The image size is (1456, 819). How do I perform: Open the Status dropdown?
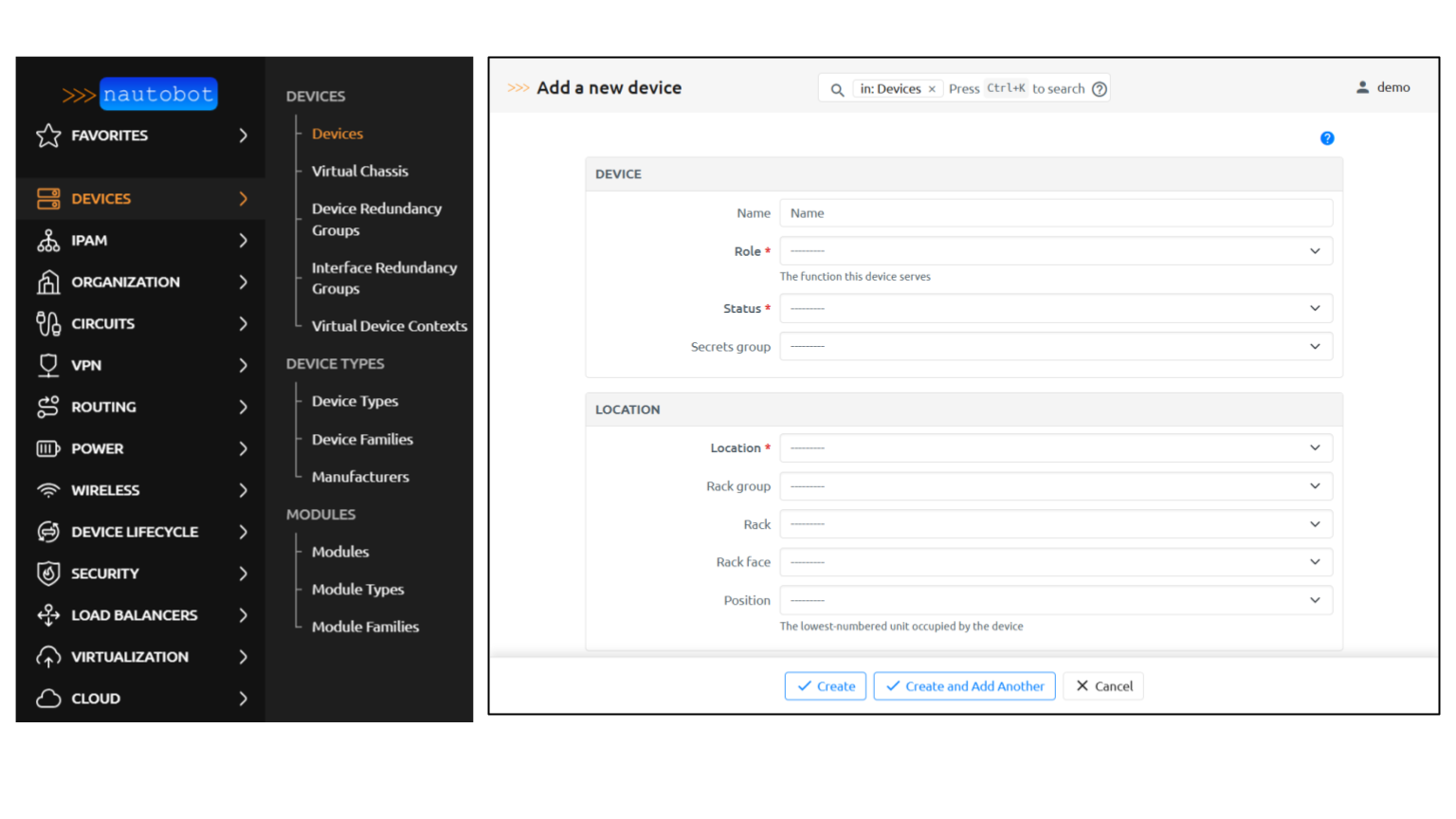tap(1055, 308)
